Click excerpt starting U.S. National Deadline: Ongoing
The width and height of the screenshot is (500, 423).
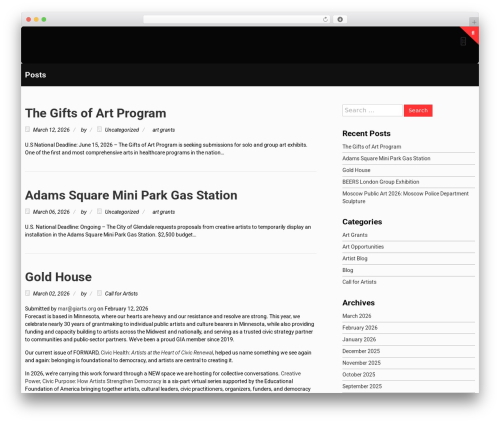(168, 231)
